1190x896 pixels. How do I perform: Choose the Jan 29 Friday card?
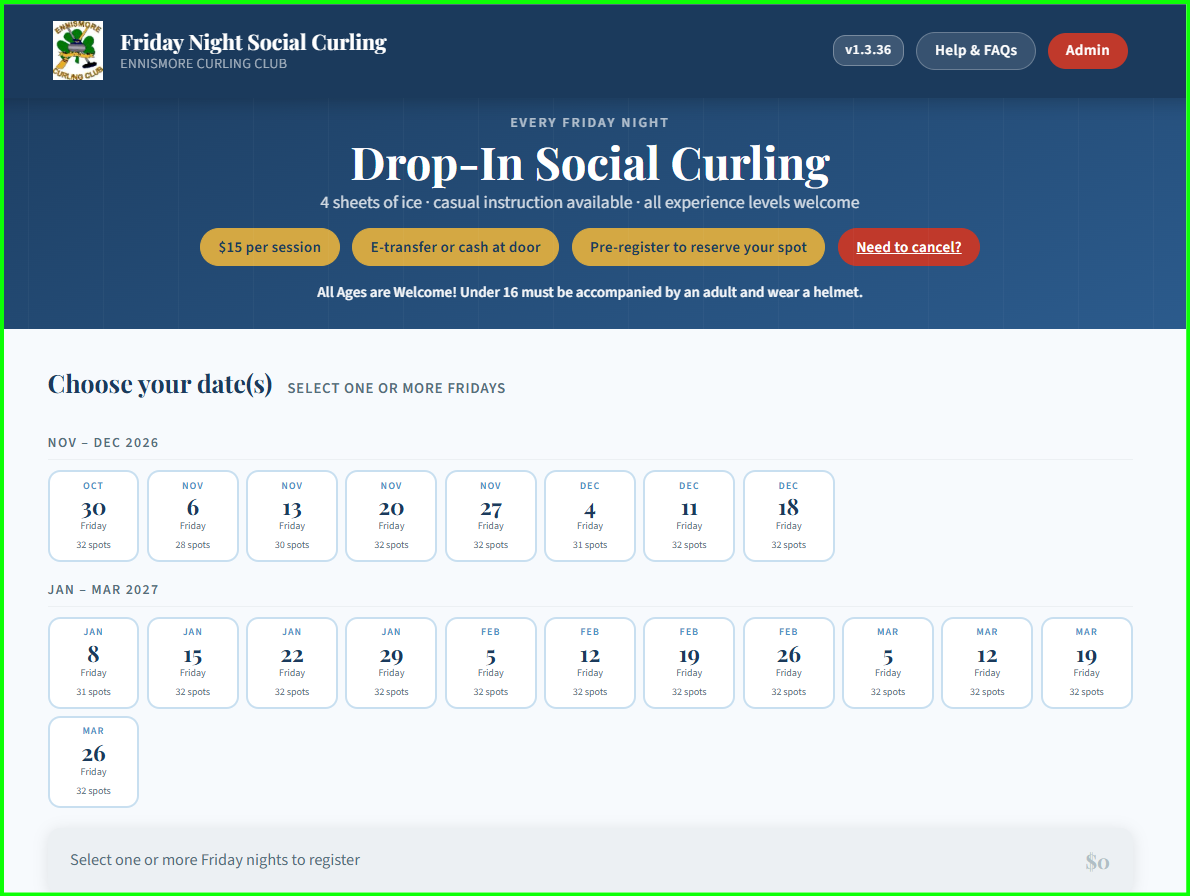pyautogui.click(x=391, y=663)
